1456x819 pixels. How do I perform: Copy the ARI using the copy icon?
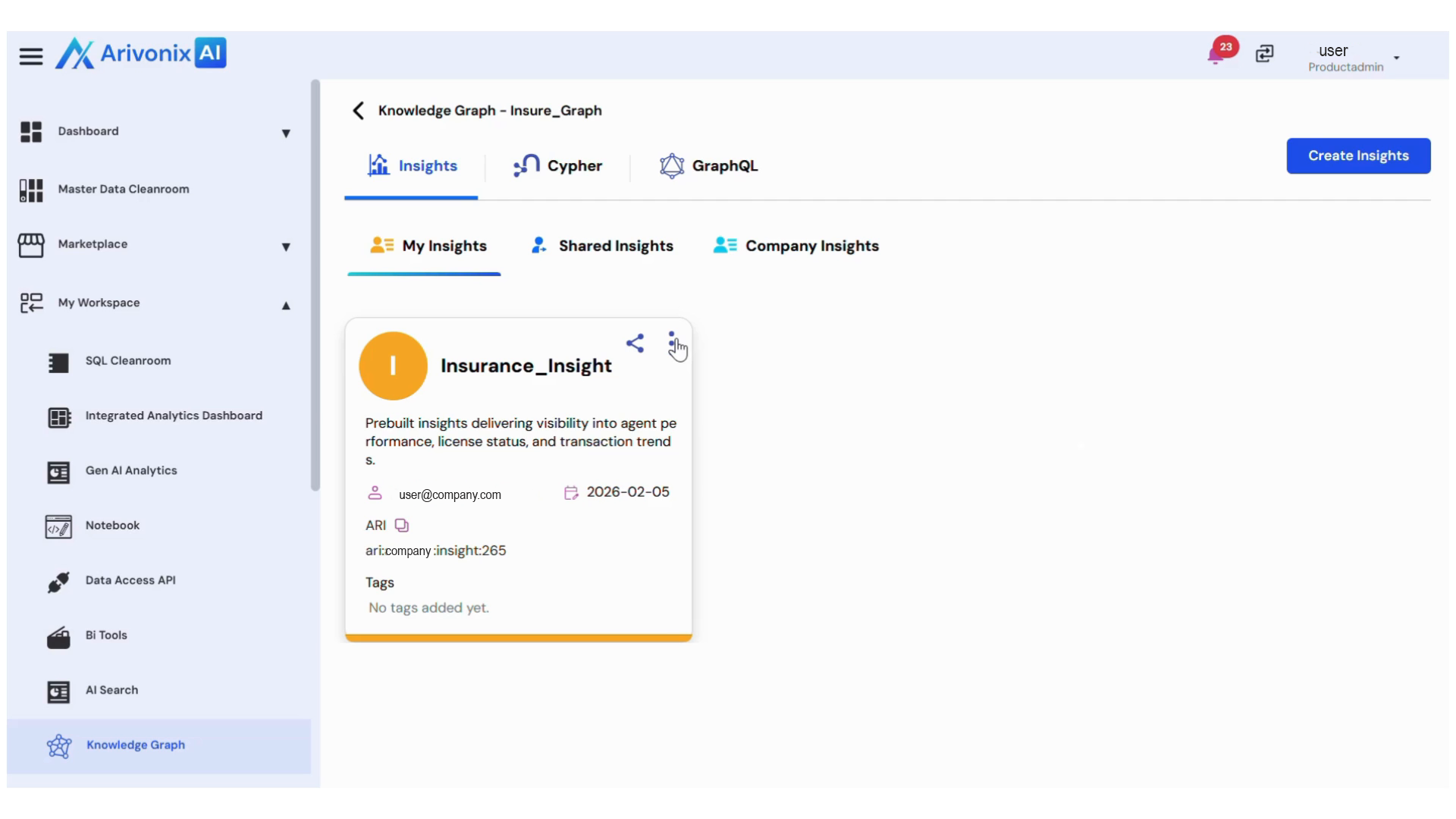tap(402, 526)
